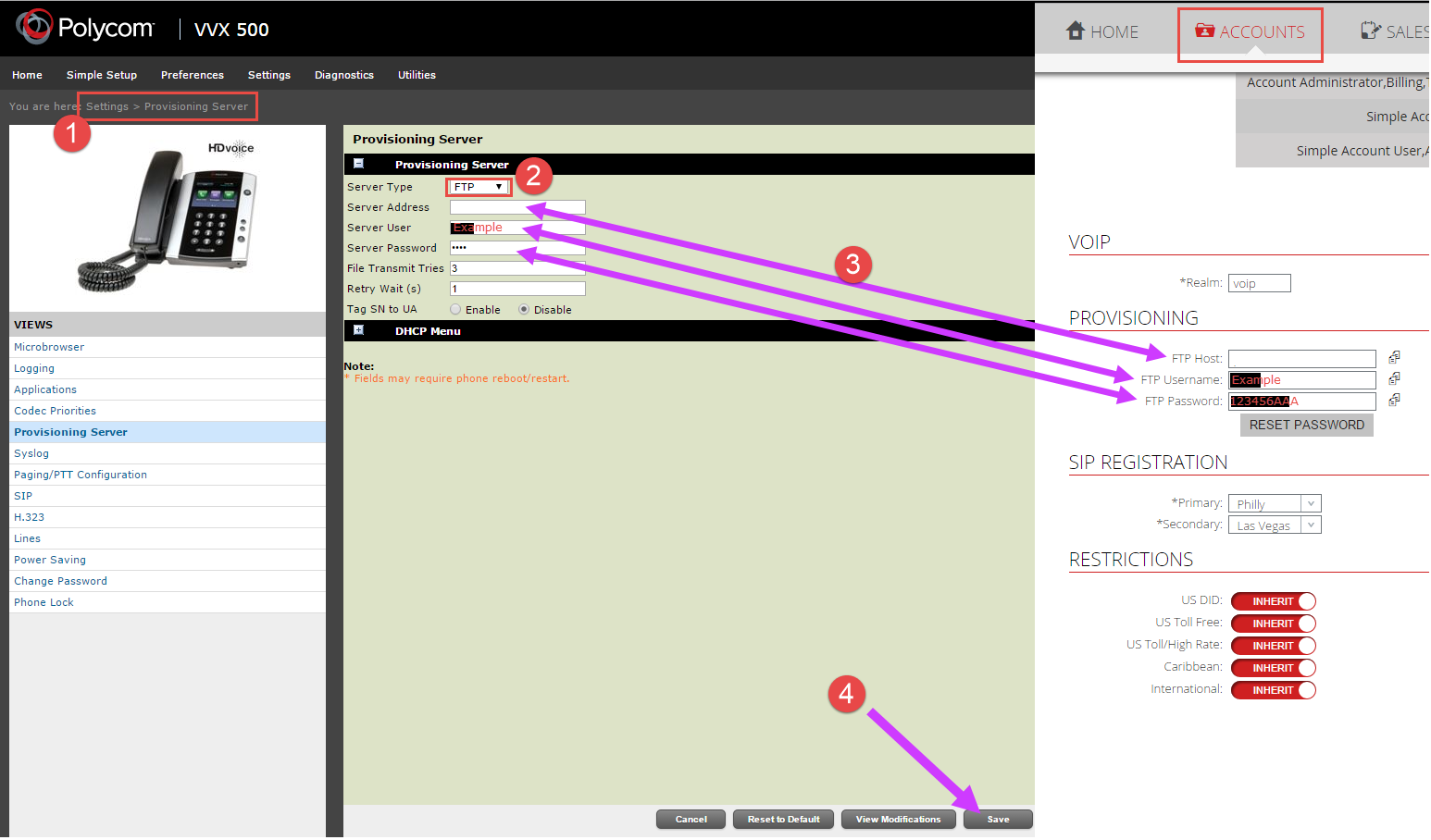The width and height of the screenshot is (1431, 840).
Task: Click the View Modifications button
Action: pos(898,820)
